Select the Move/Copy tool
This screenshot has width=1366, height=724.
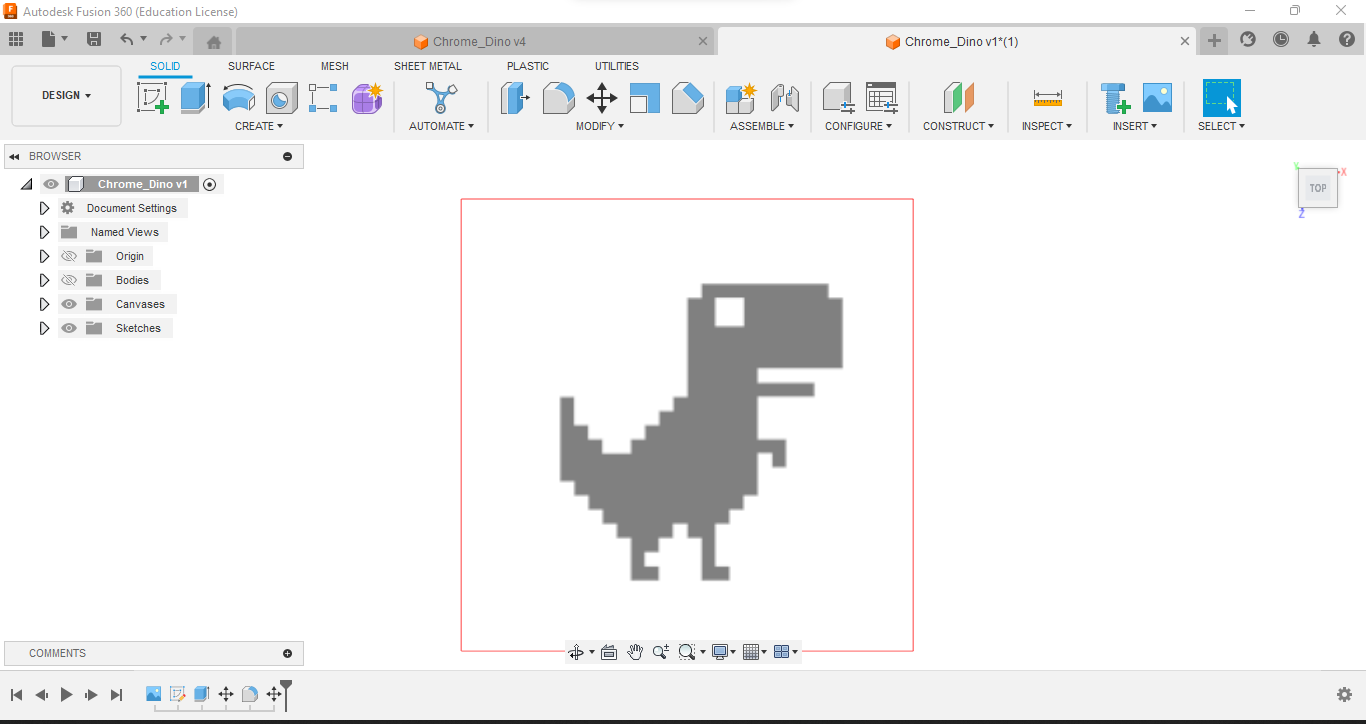pos(601,98)
